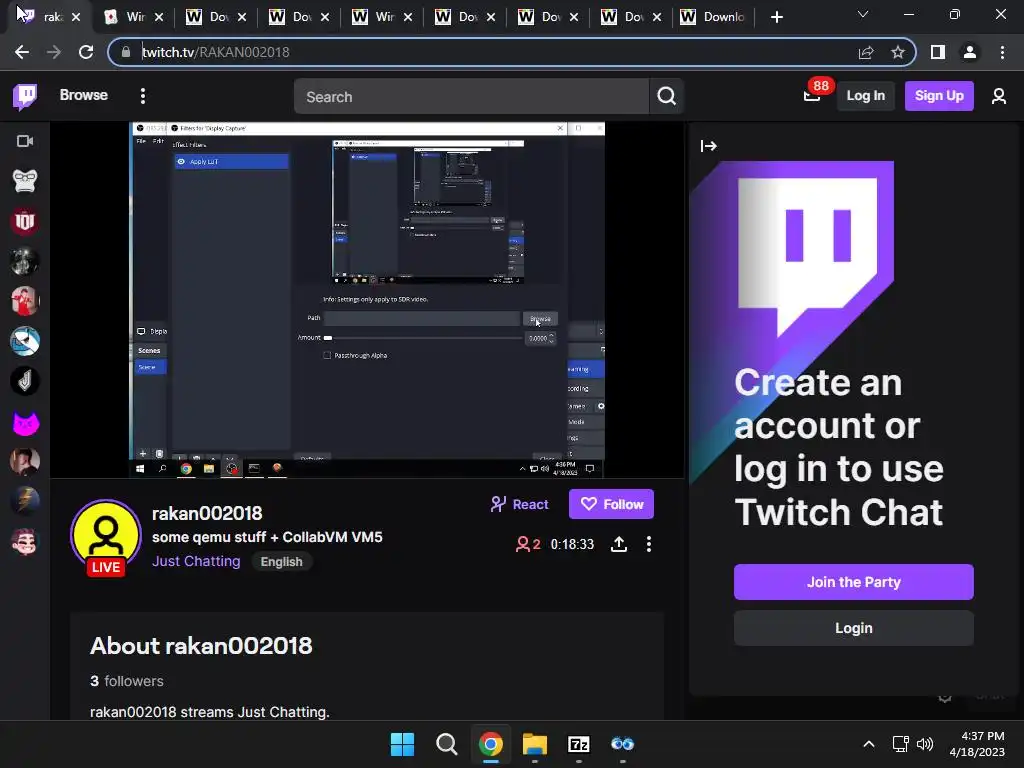Expand the followed channels camera icon
Image resolution: width=1024 pixels, height=768 pixels.
tap(25, 141)
